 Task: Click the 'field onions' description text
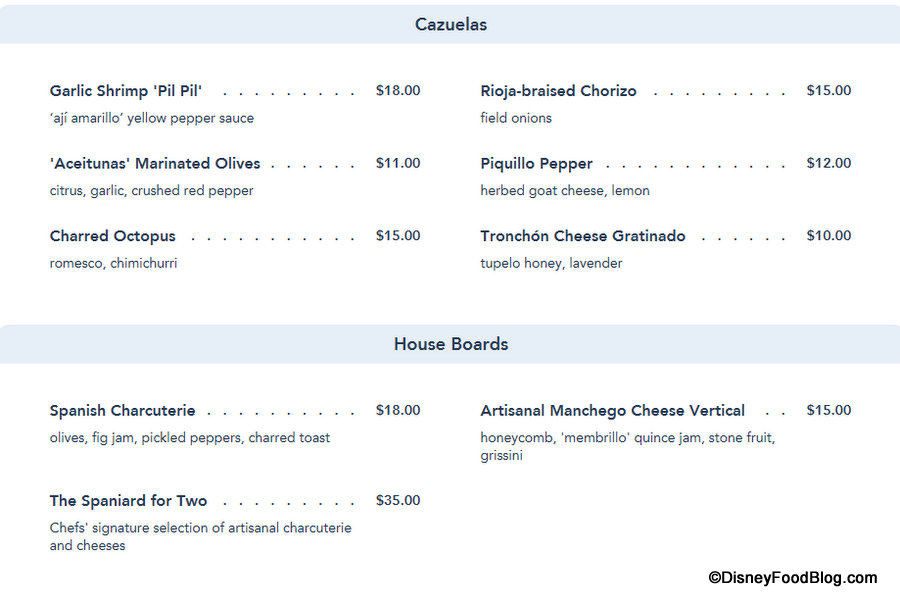pos(516,118)
